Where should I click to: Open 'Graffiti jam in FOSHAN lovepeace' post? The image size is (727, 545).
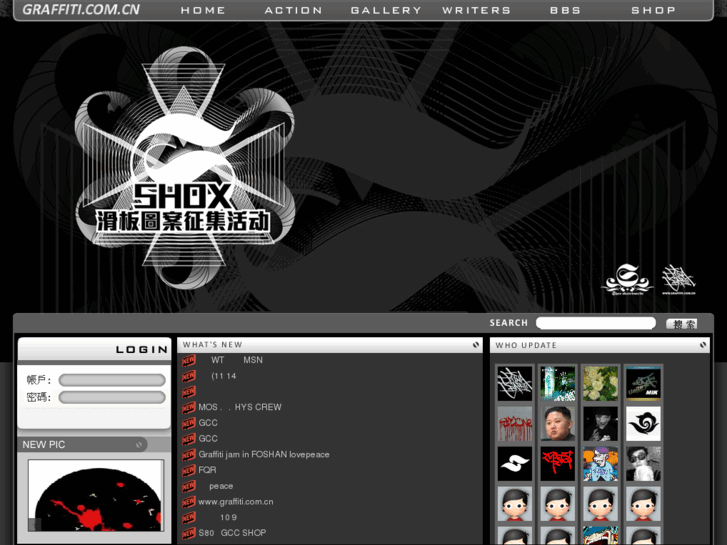click(x=264, y=455)
